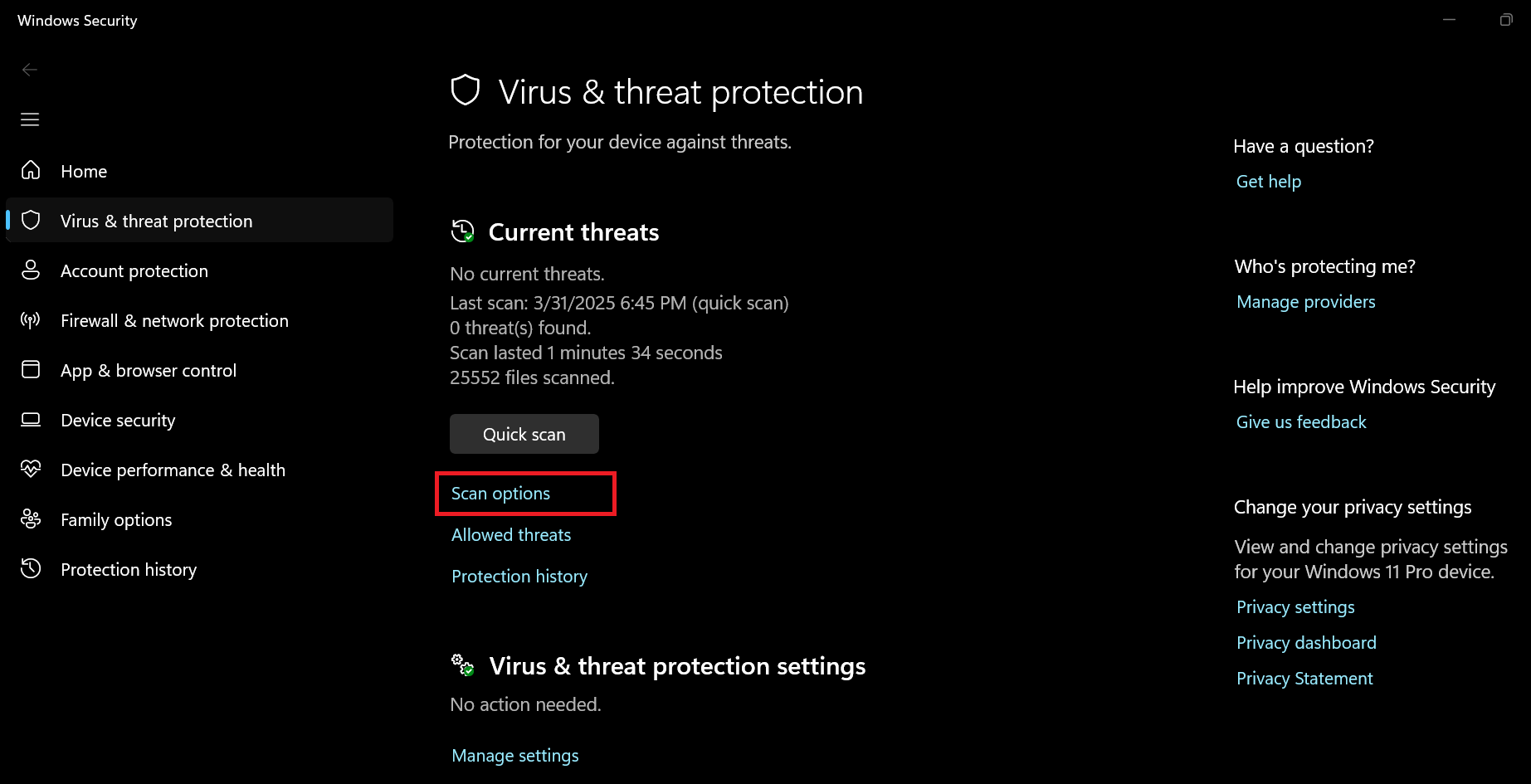
Task: Click the Get help link
Action: 1269,182
